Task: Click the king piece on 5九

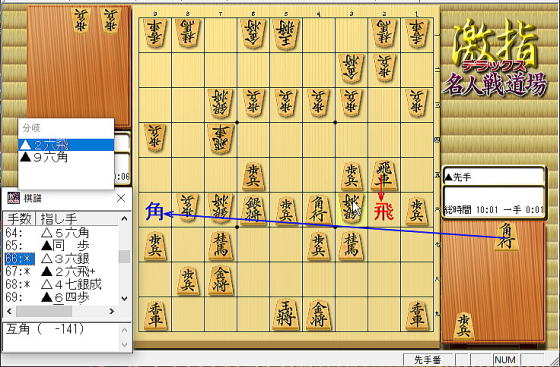Action: [285, 315]
